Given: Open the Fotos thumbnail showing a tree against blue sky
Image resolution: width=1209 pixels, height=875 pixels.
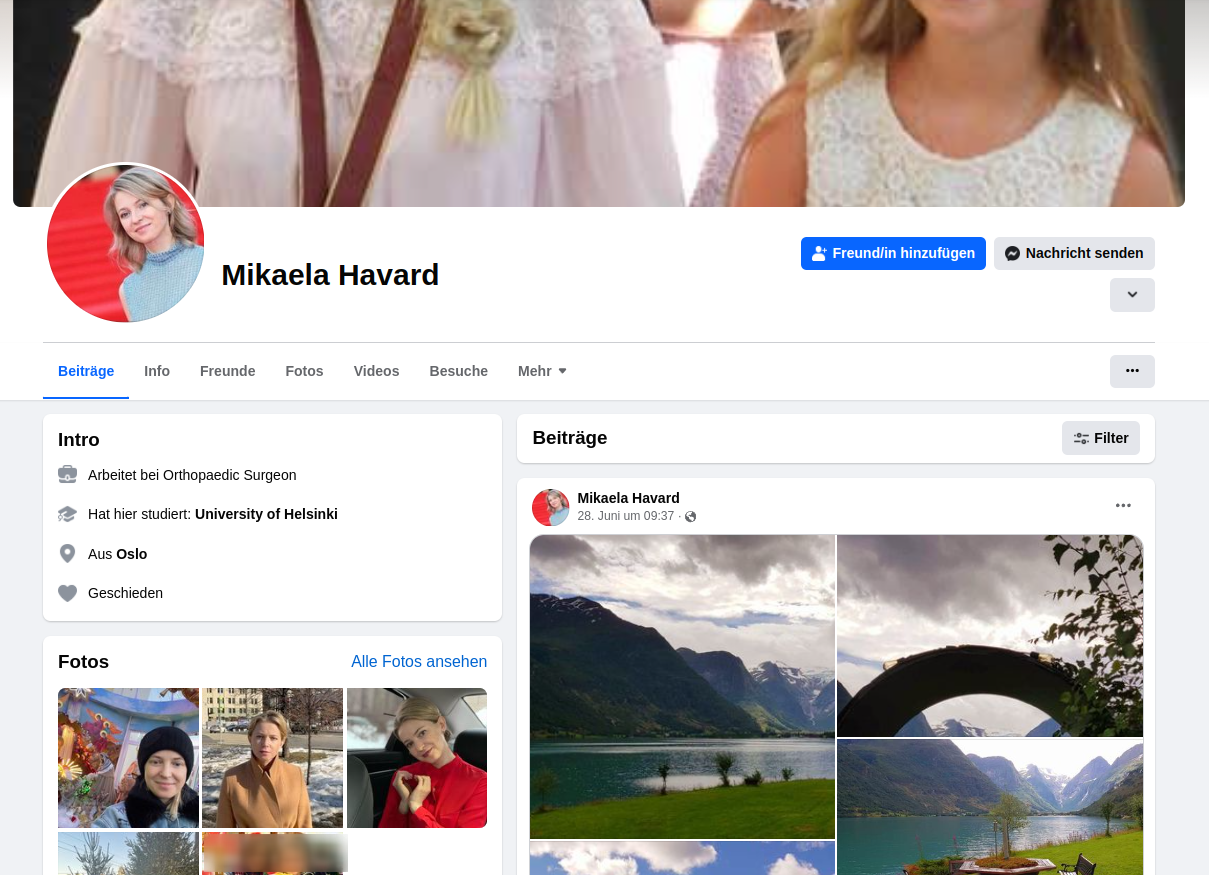Looking at the screenshot, I should (129, 853).
